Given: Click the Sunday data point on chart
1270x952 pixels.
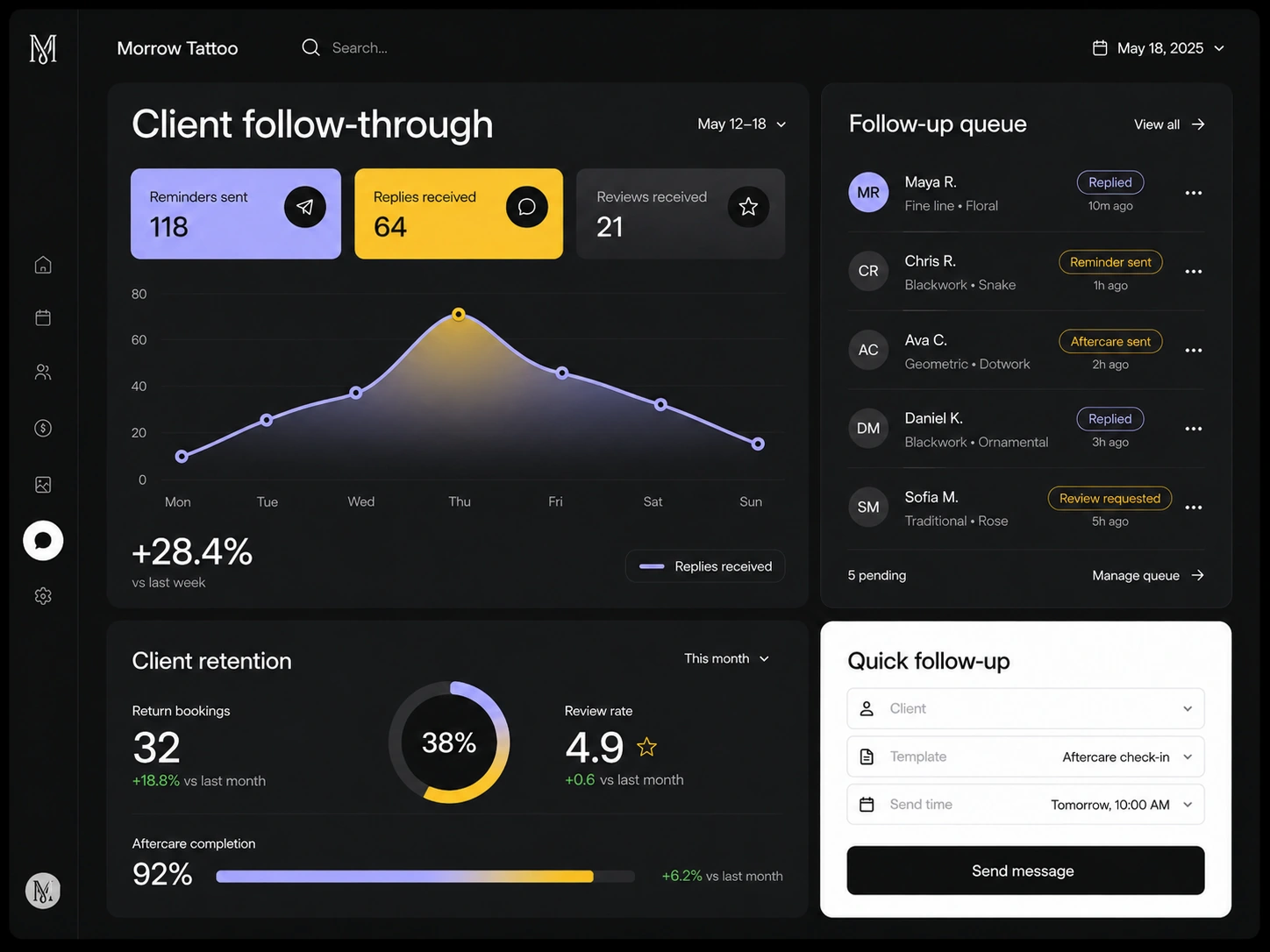Looking at the screenshot, I should (x=759, y=444).
